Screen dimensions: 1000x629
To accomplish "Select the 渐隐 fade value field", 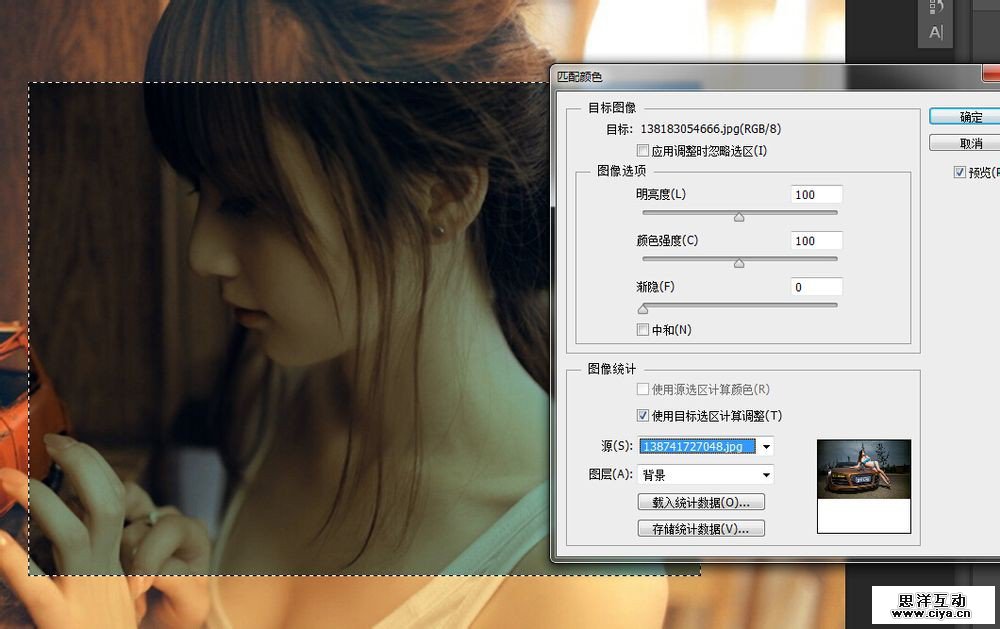I will pyautogui.click(x=815, y=287).
